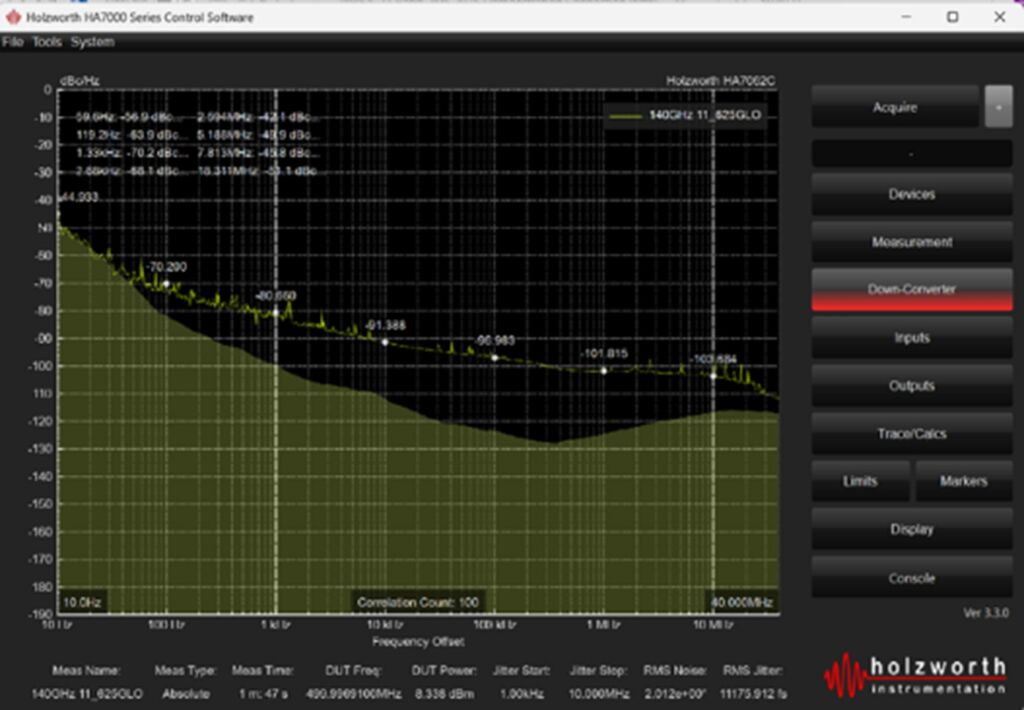Open the File menu
Image resolution: width=1024 pixels, height=710 pixels.
[12, 42]
